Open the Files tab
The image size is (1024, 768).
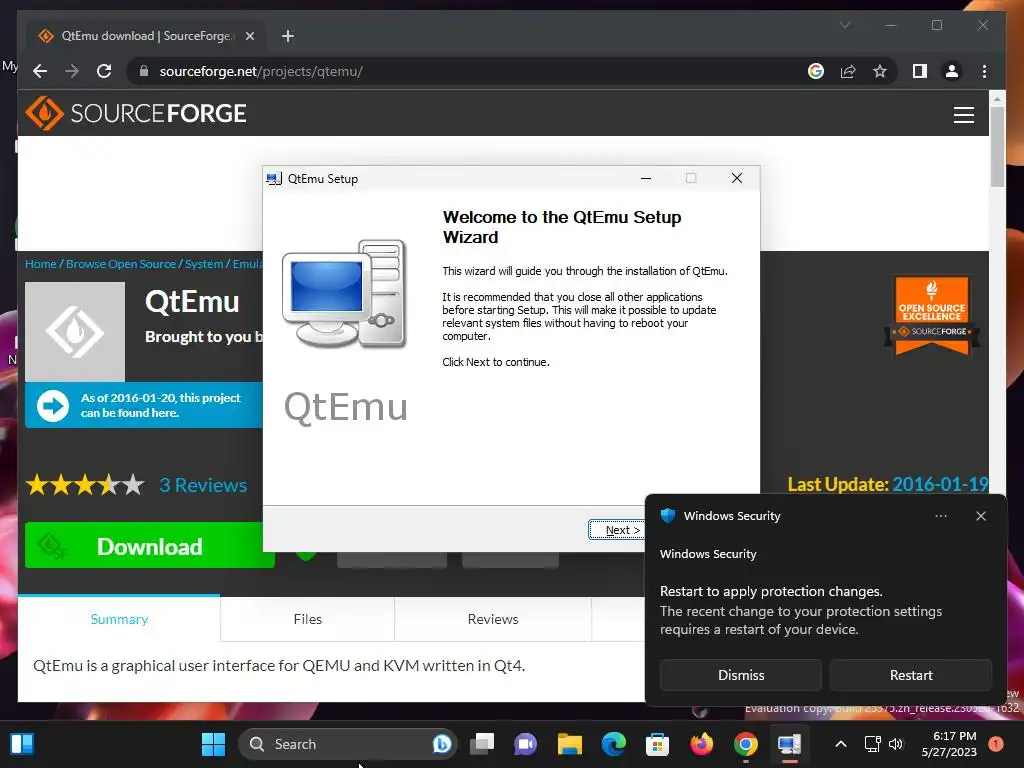click(x=308, y=618)
